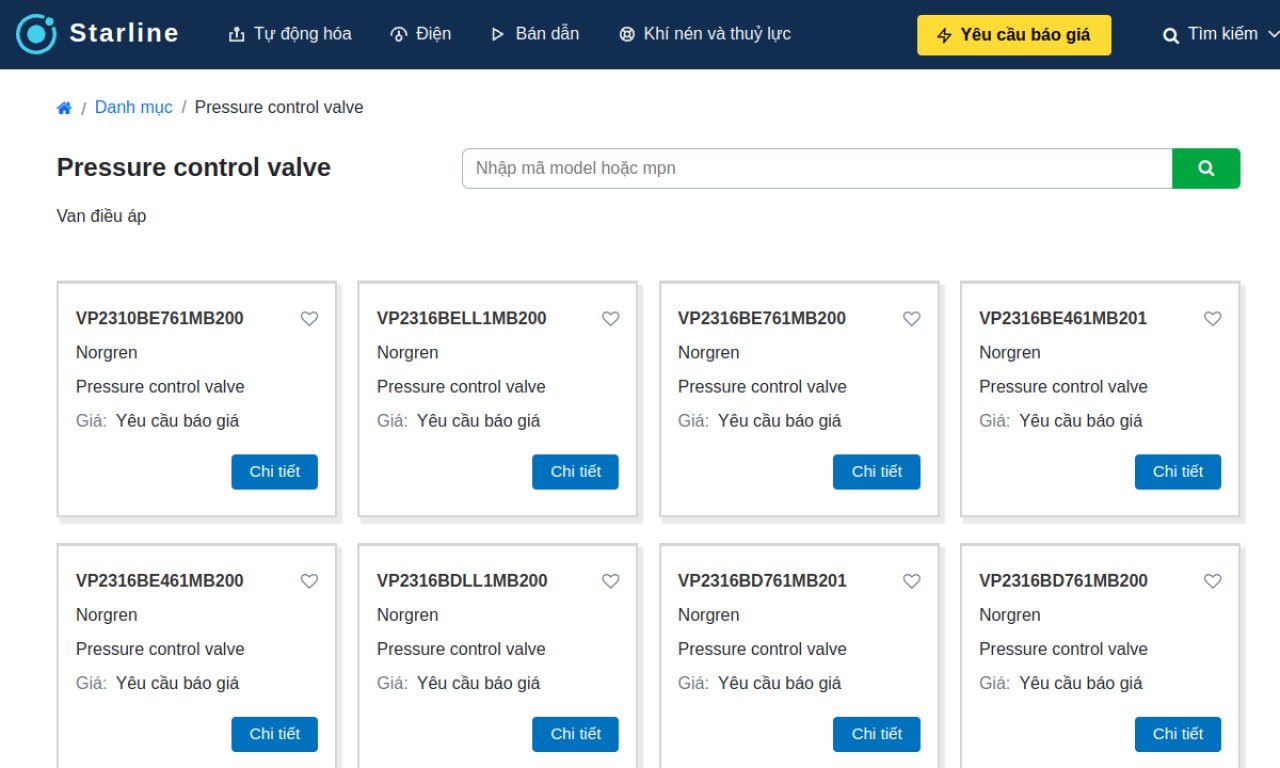Select product title VP2310BE761MB200
Screen dimensions: 1280x768
click(x=160, y=319)
